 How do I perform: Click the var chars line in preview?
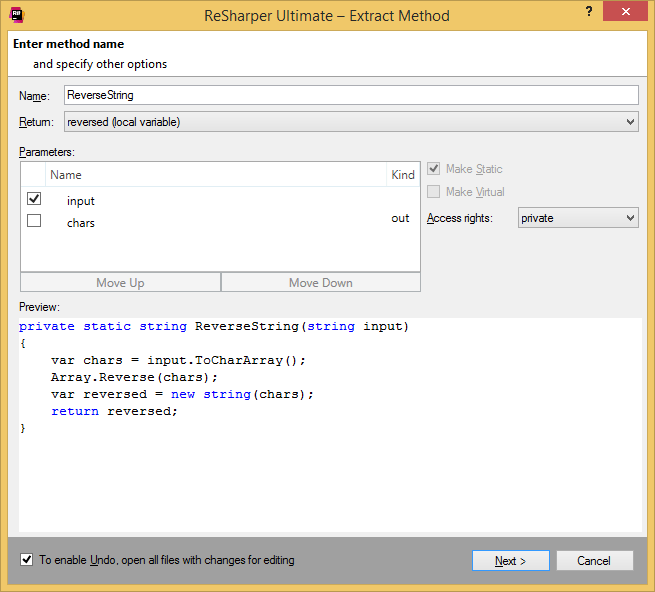pyautogui.click(x=178, y=360)
